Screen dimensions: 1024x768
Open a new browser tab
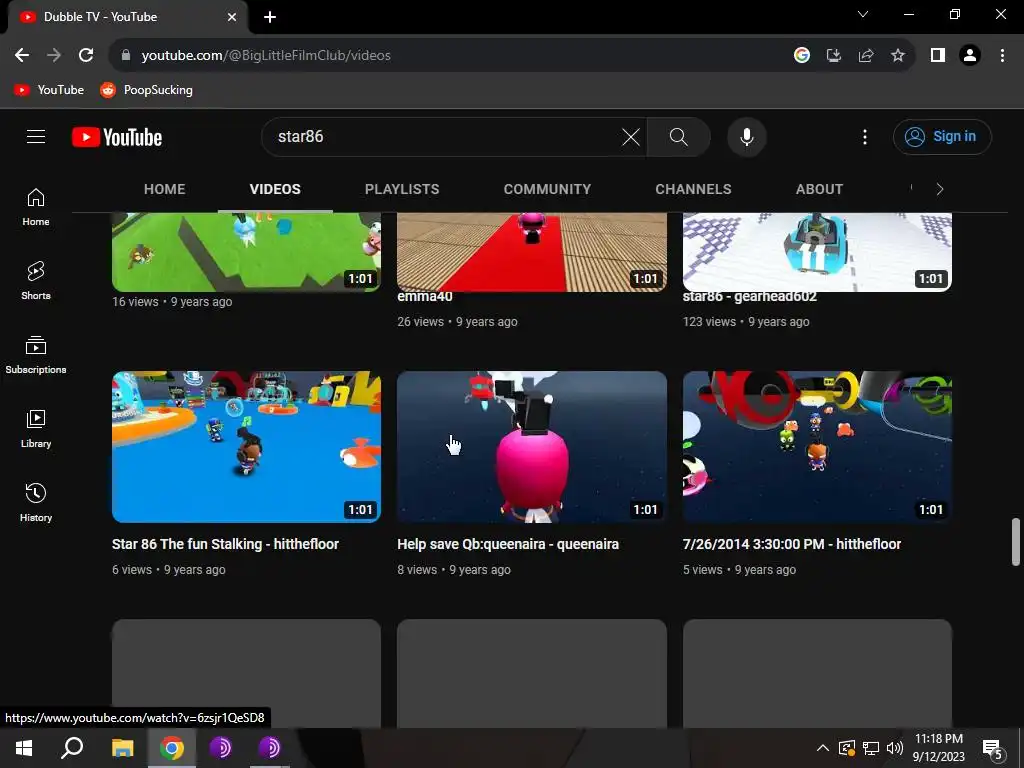coord(270,17)
